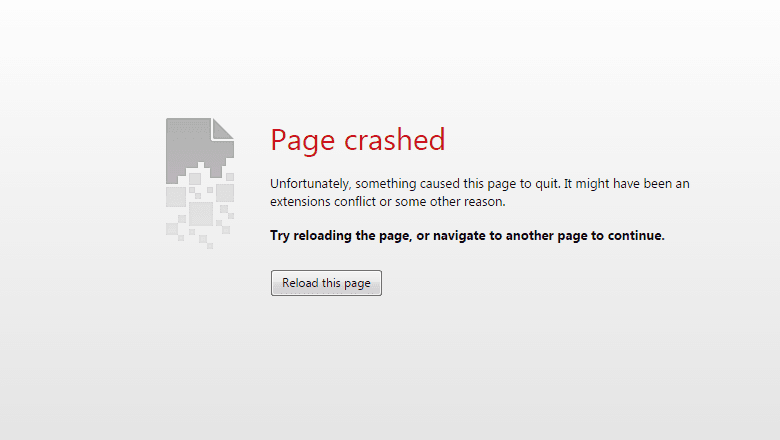Click the red "Page crashed" heading
This screenshot has height=440, width=780.
tap(358, 140)
